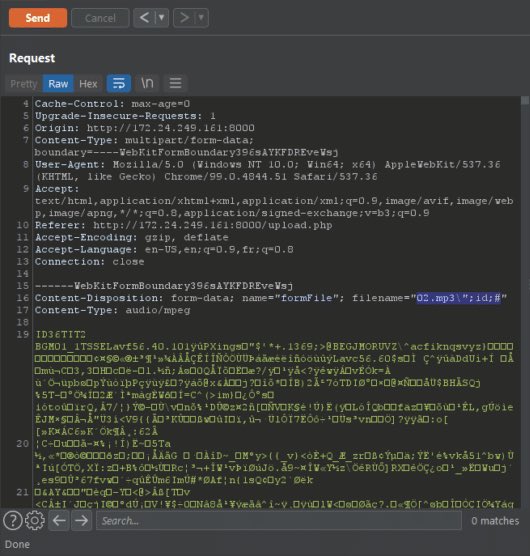The image size is (530, 556).
Task: Switch to the Hex view tab
Action: click(88, 84)
